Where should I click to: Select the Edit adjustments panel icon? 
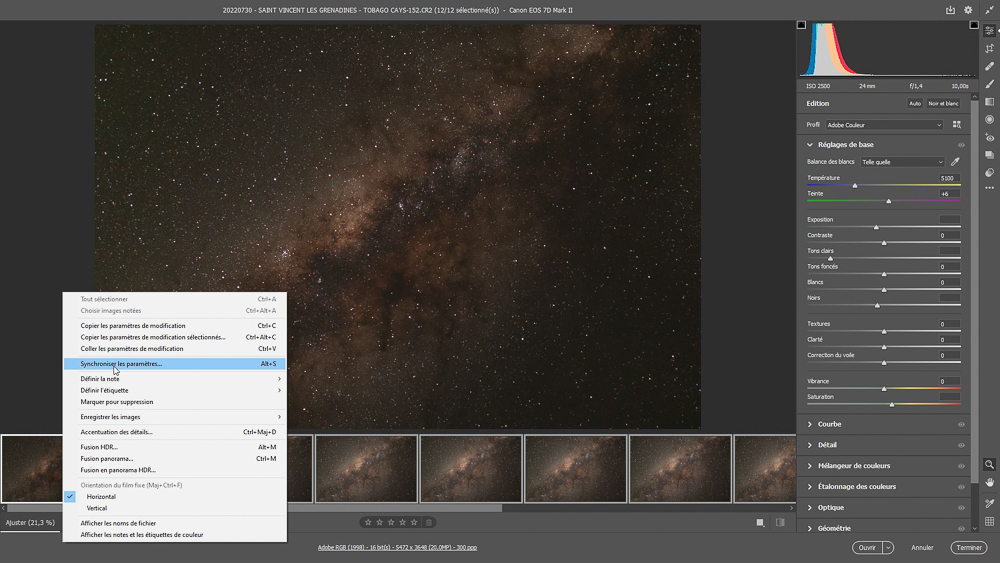989,31
